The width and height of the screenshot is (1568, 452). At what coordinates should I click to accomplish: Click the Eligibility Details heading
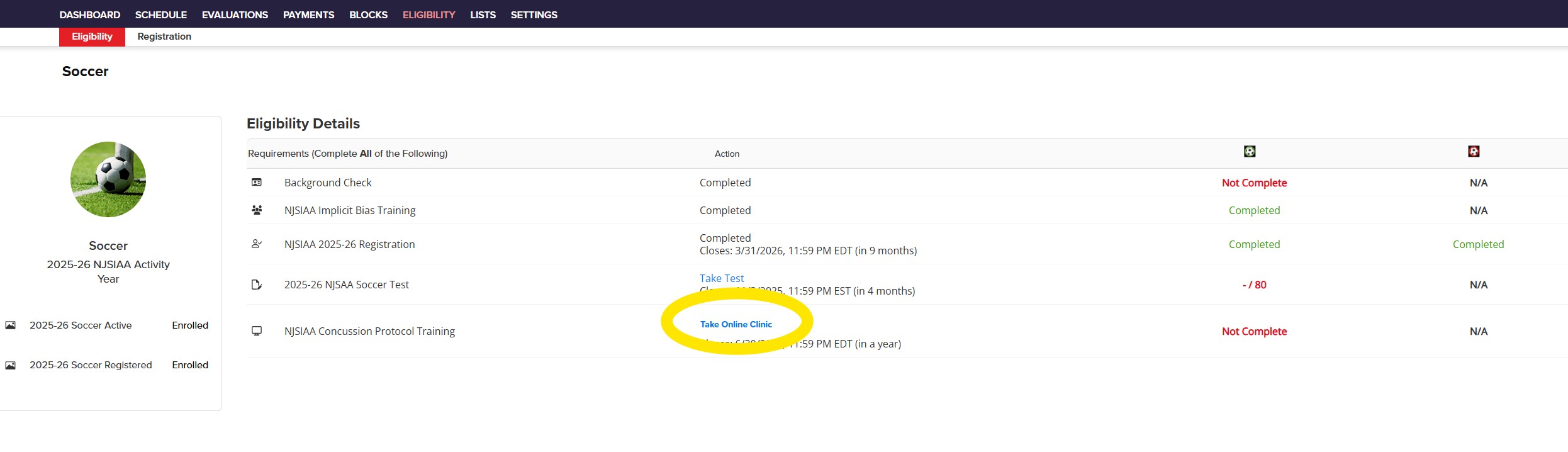point(303,123)
